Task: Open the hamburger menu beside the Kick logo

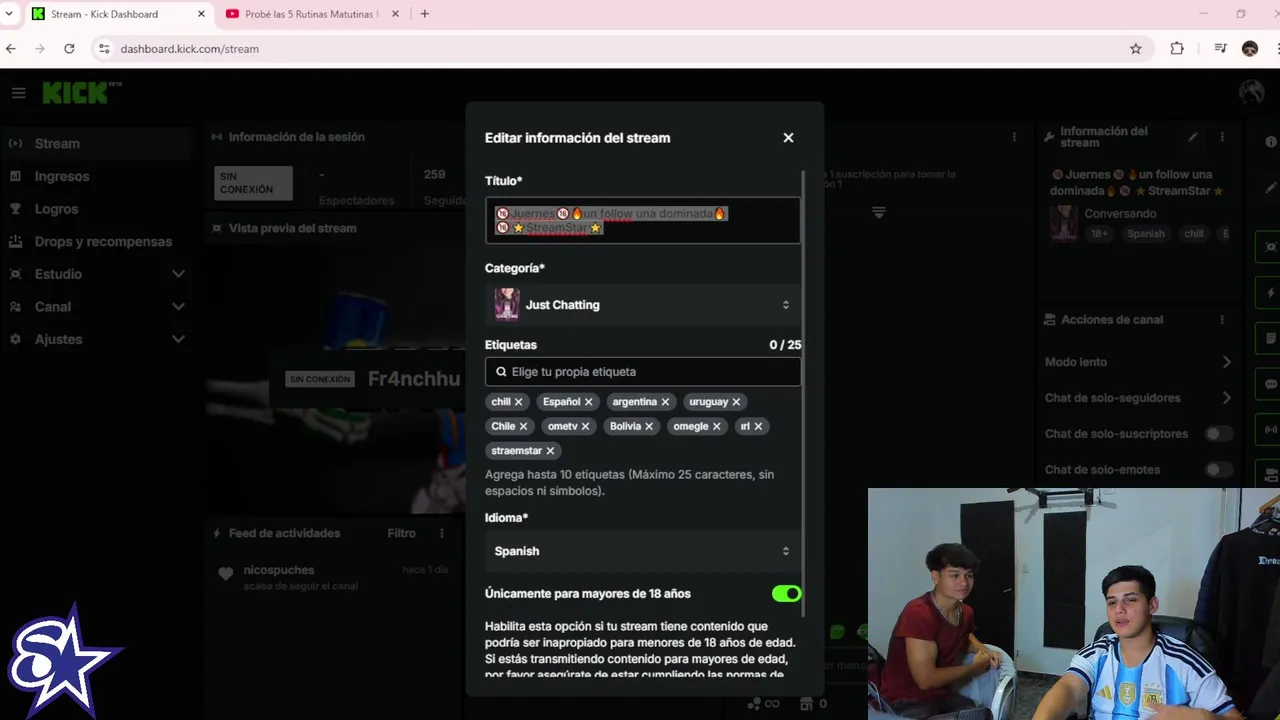Action: (18, 93)
